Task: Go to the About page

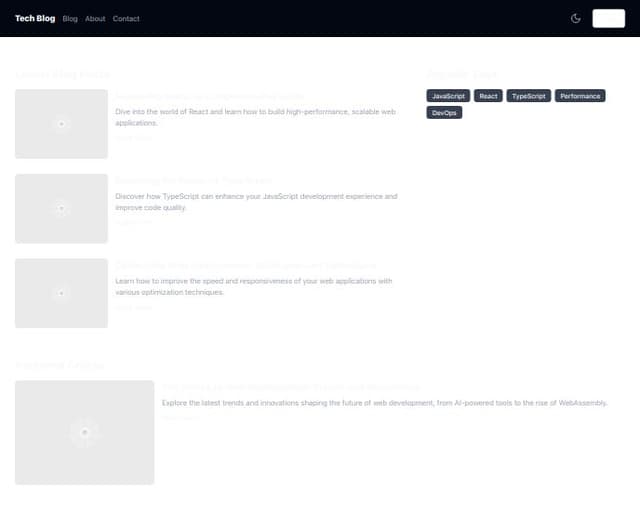Action: pyautogui.click(x=95, y=19)
